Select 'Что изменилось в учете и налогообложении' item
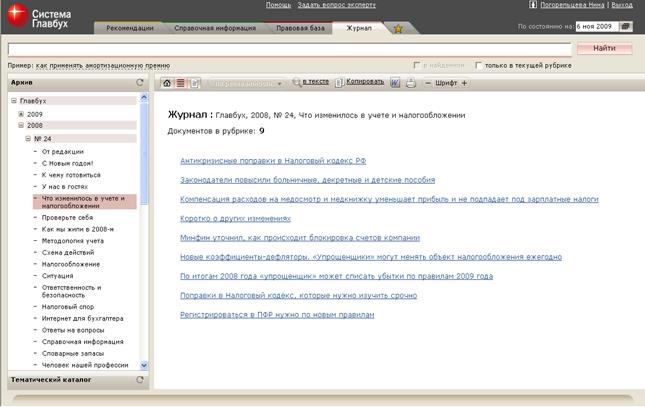This screenshot has width=645, height=407. [85, 202]
